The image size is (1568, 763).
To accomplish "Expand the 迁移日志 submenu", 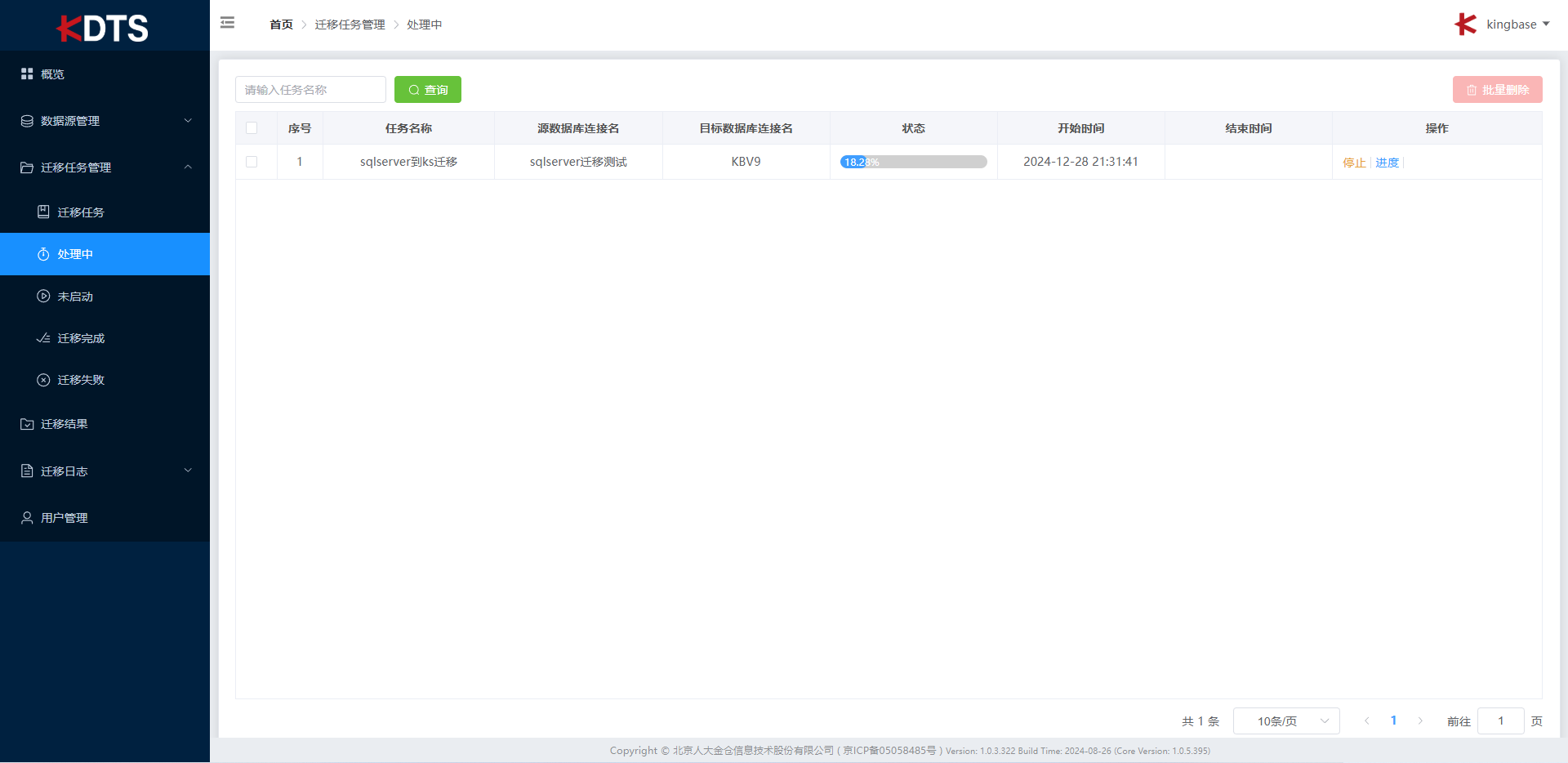I will [x=105, y=471].
